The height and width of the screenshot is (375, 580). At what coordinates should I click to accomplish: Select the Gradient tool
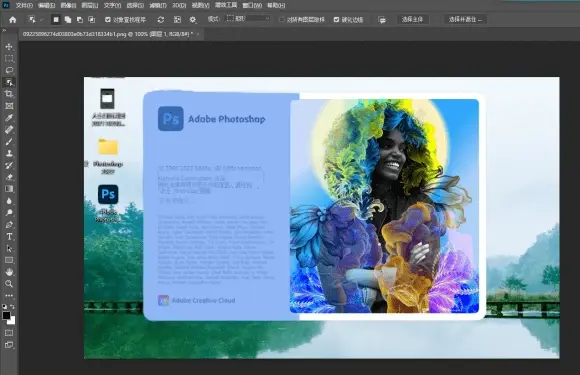pos(9,189)
